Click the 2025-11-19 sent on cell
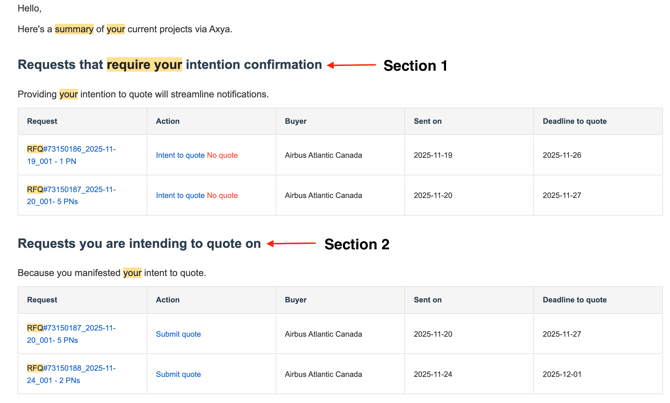 [433, 156]
